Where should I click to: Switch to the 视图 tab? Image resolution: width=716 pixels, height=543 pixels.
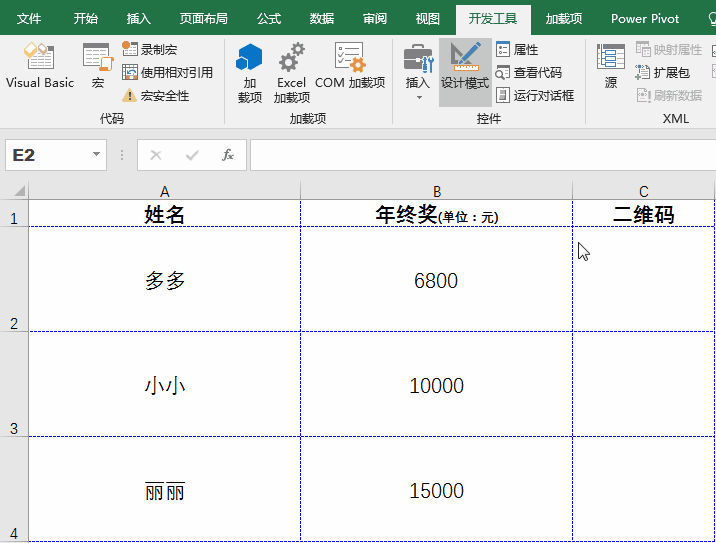[427, 19]
